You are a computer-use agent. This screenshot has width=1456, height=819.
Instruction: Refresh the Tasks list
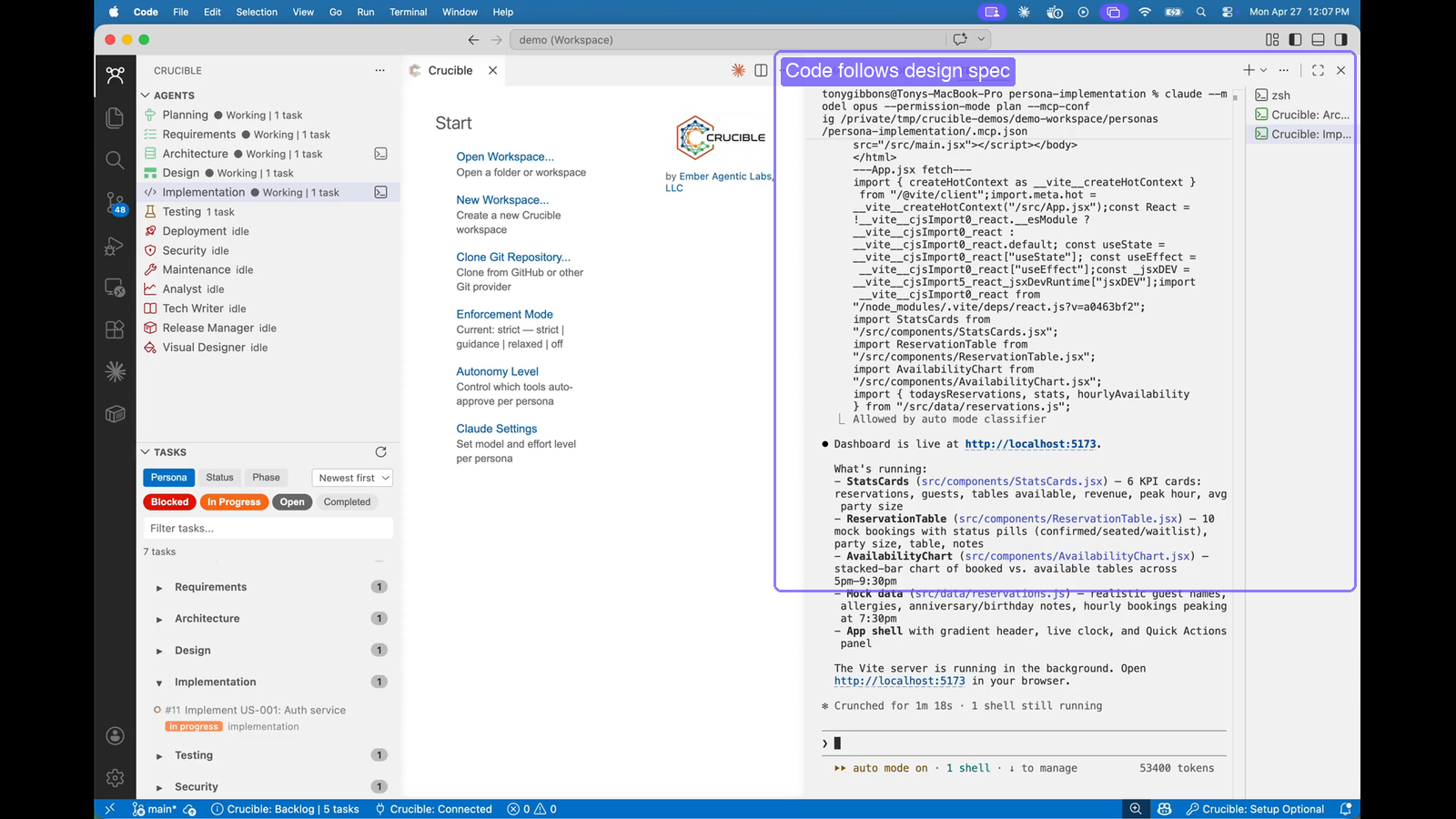click(380, 452)
